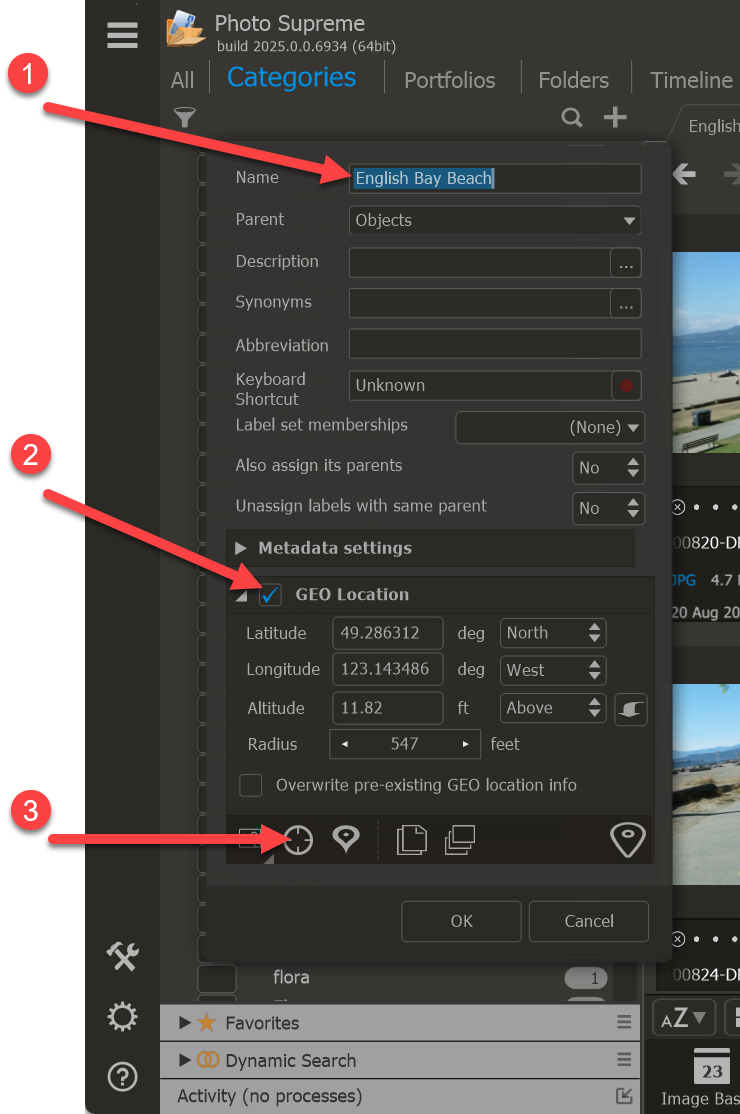The width and height of the screenshot is (740, 1114).
Task: Open the Image Basket calendar icon
Action: pyautogui.click(x=712, y=1066)
